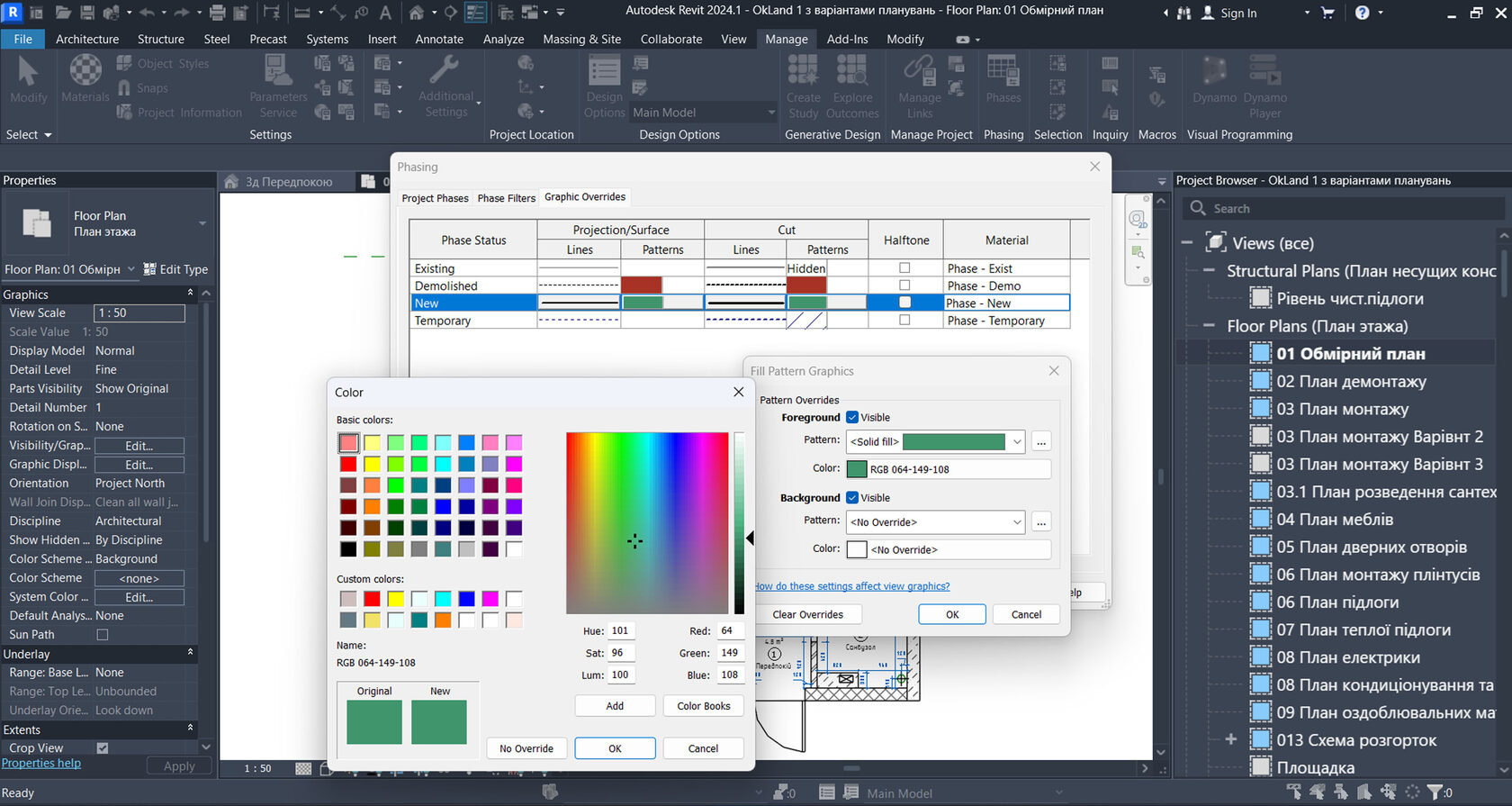Click the shopping cart icon in title bar

click(1327, 13)
